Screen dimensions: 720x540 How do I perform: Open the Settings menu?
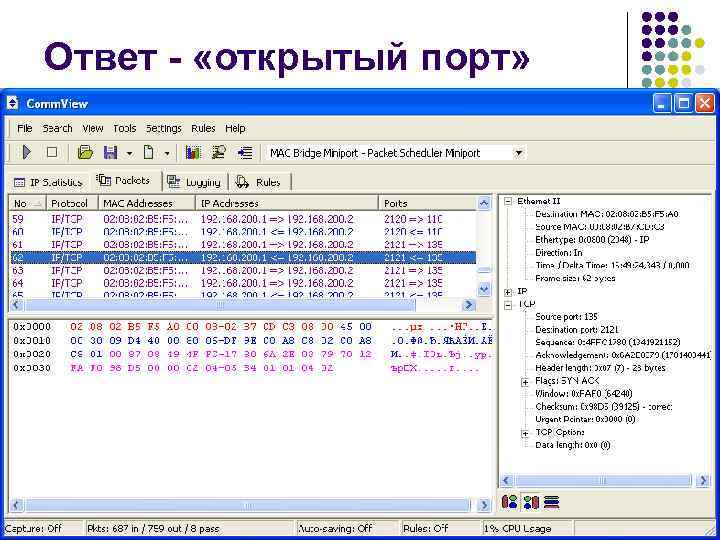tap(164, 129)
